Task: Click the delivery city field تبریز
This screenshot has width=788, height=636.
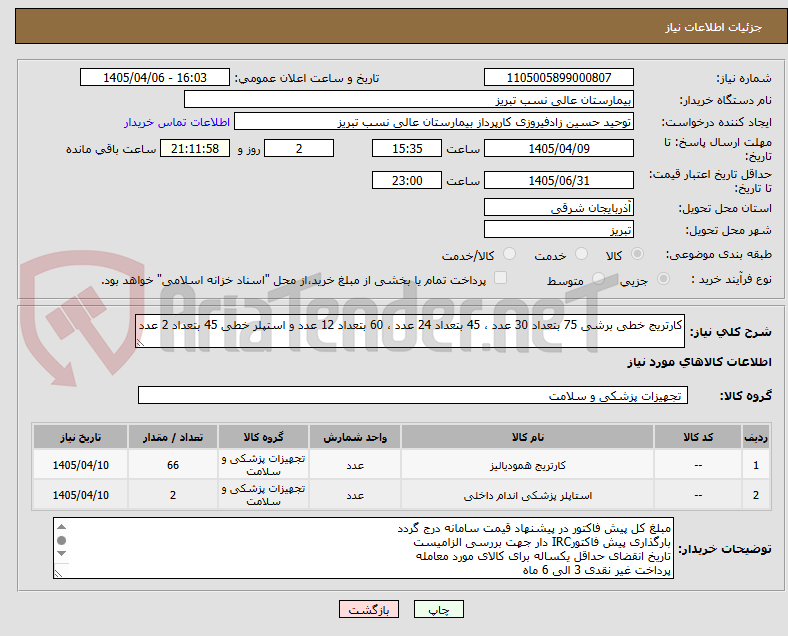Action: coord(559,230)
